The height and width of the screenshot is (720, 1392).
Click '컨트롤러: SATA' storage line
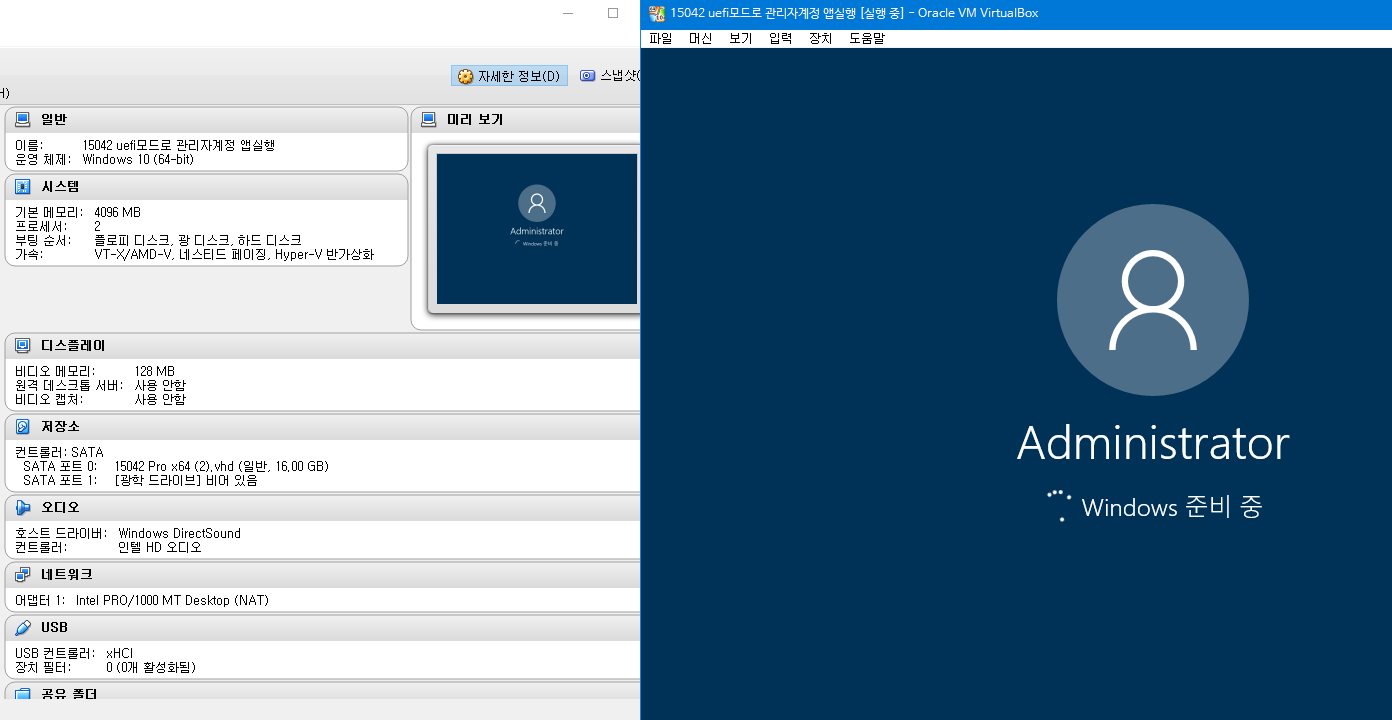click(59, 452)
